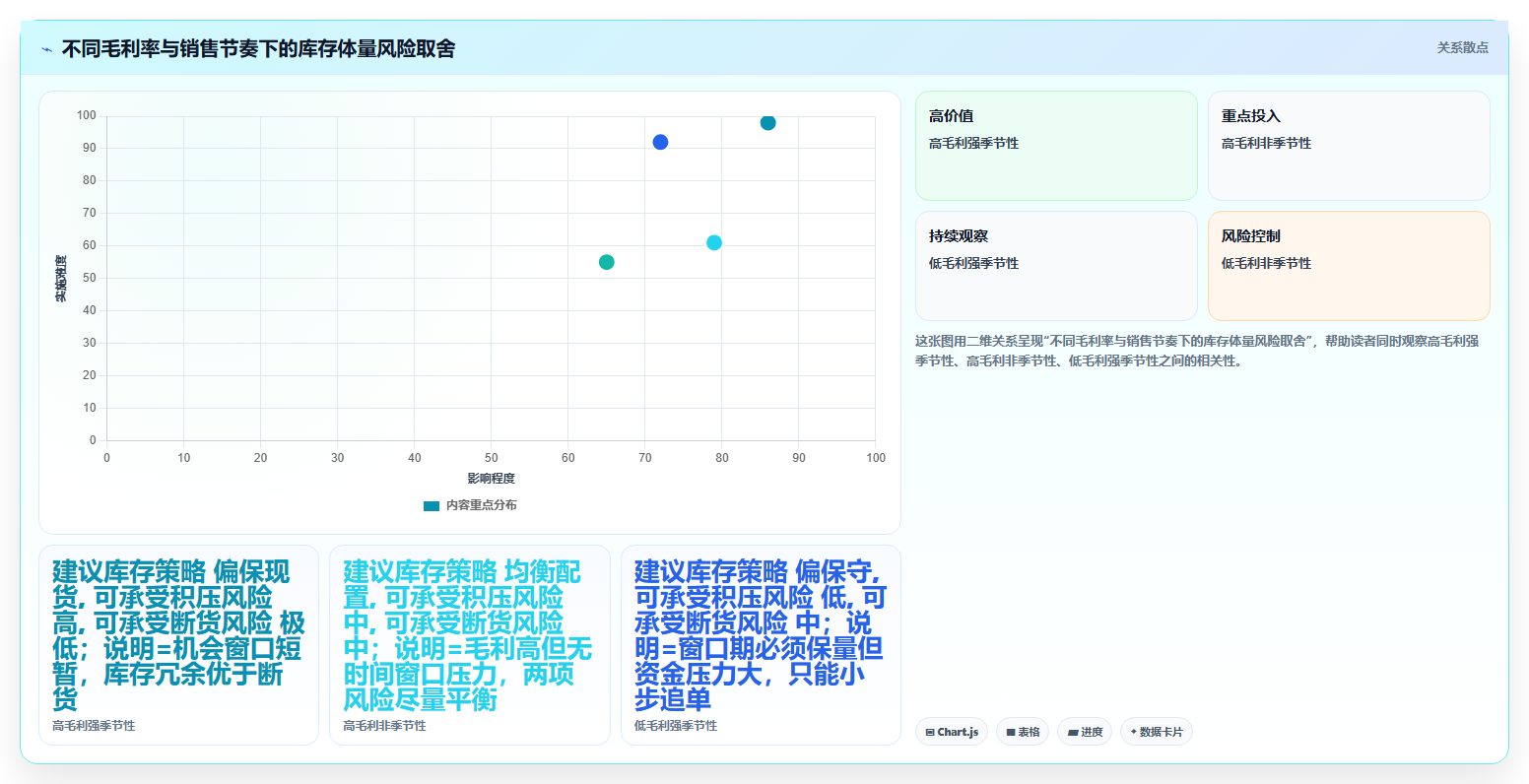Click the 数据卡片 tag chip

1157,732
